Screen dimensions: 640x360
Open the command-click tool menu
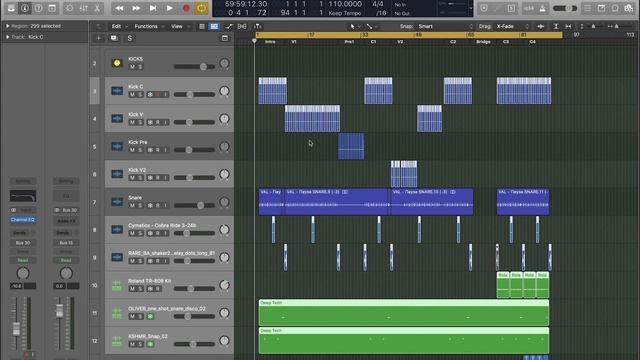tap(371, 27)
